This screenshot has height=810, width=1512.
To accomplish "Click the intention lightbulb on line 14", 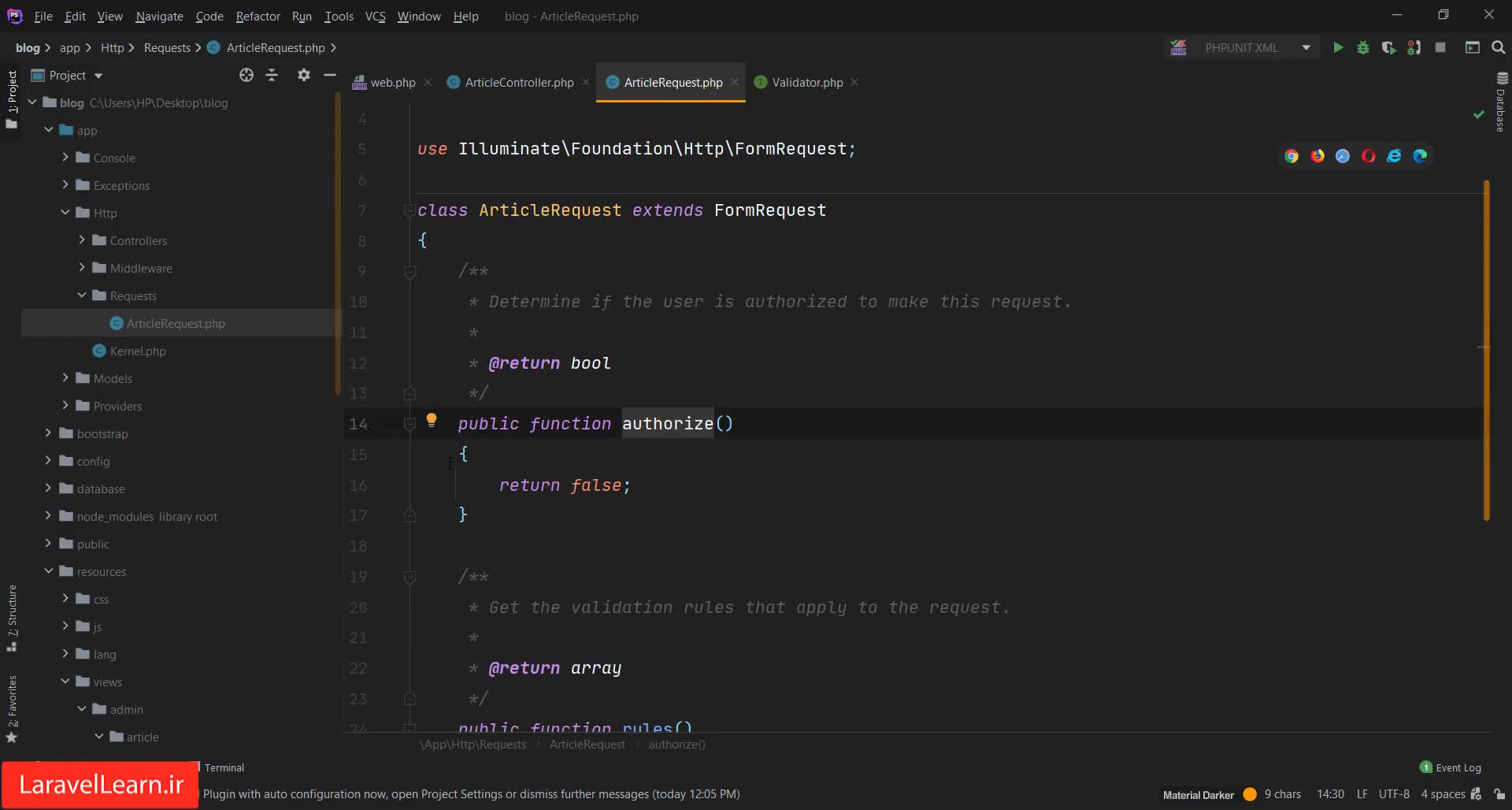I will (x=432, y=420).
